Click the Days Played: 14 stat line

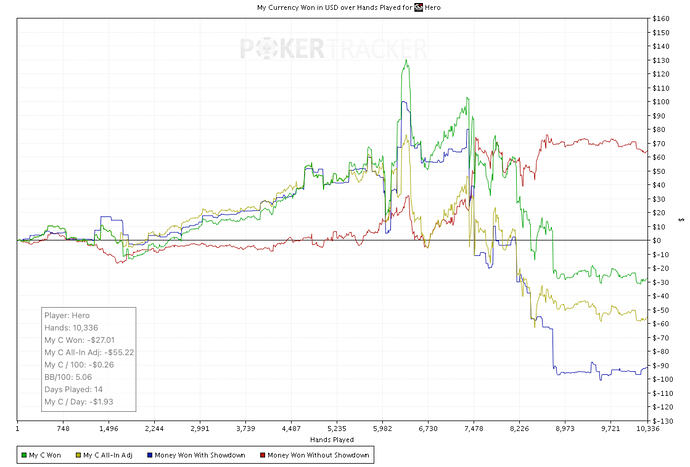click(x=73, y=390)
